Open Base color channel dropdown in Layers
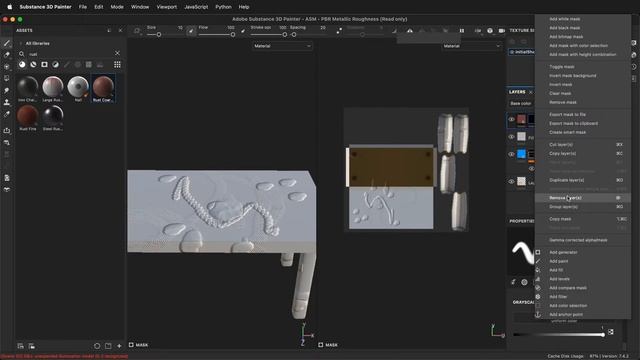Screen dimensions: 640x360 tap(521, 104)
